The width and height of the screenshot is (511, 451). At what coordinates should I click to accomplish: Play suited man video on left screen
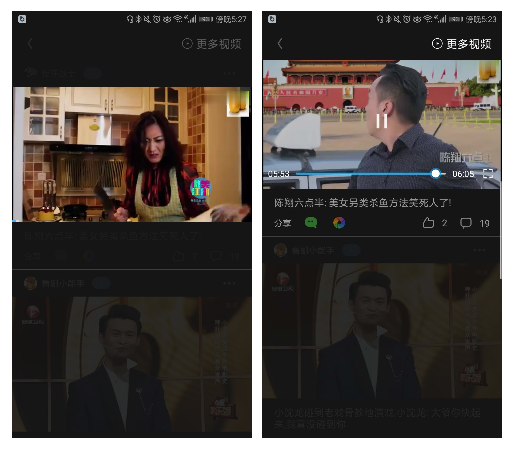(x=132, y=364)
